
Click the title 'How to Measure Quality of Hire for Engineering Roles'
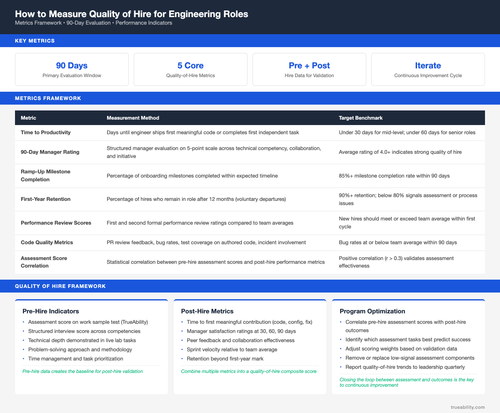coord(131,14)
